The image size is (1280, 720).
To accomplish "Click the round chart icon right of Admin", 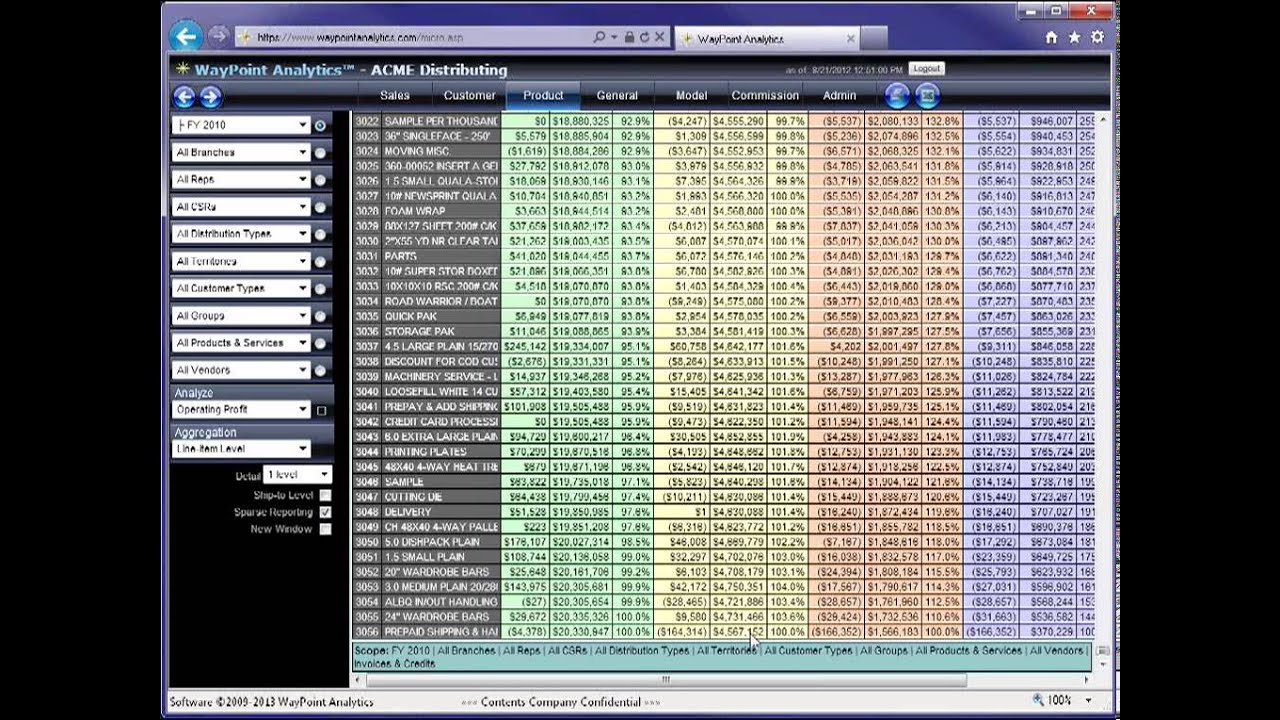I will pos(897,96).
